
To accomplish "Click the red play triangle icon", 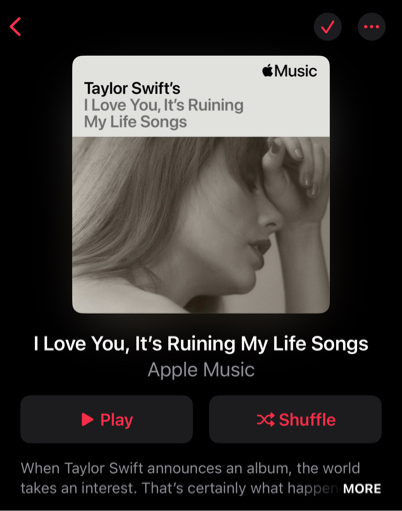I will point(87,419).
